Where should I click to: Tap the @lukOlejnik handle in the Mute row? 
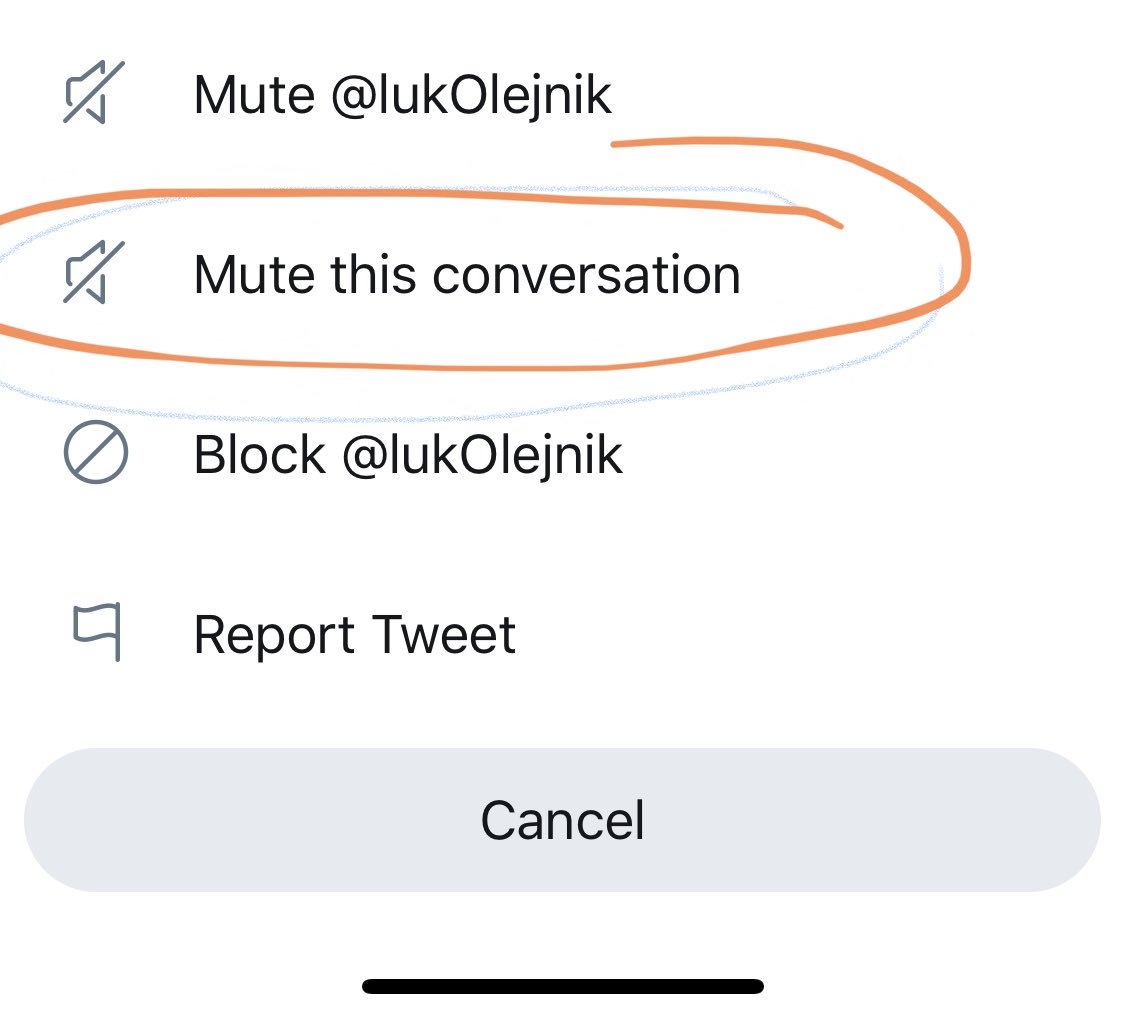click(471, 95)
